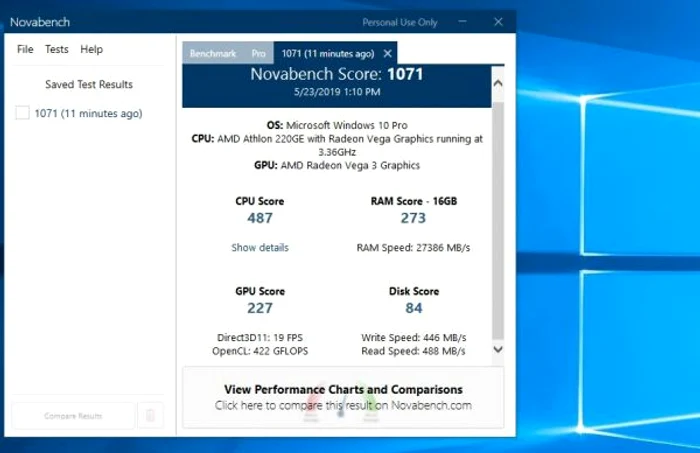Switch to the Pro tab
The image size is (700, 453).
pyautogui.click(x=258, y=54)
